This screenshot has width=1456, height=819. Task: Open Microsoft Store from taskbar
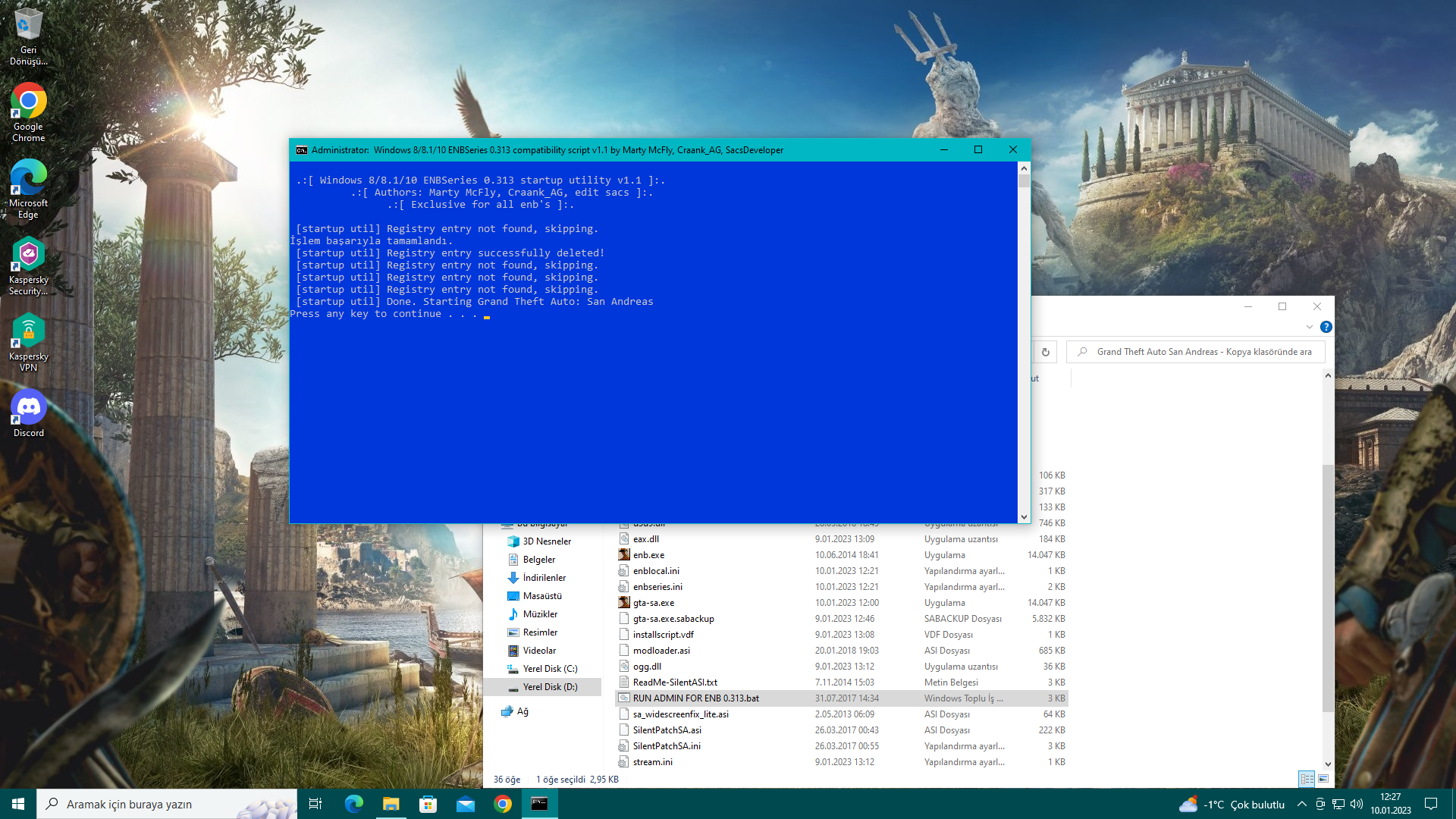pos(428,804)
